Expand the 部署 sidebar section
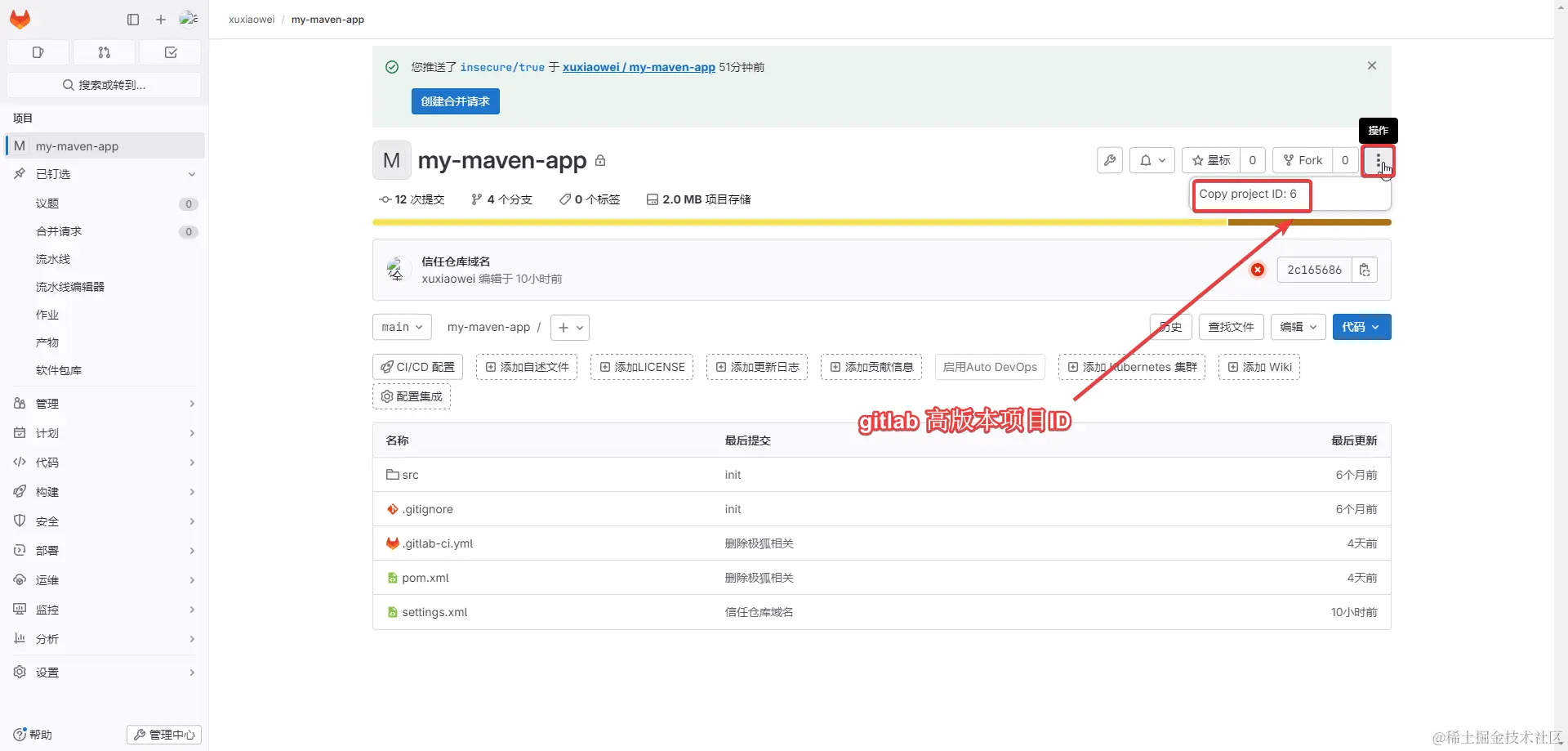Screen dimensions: 1568x751 tap(105, 551)
